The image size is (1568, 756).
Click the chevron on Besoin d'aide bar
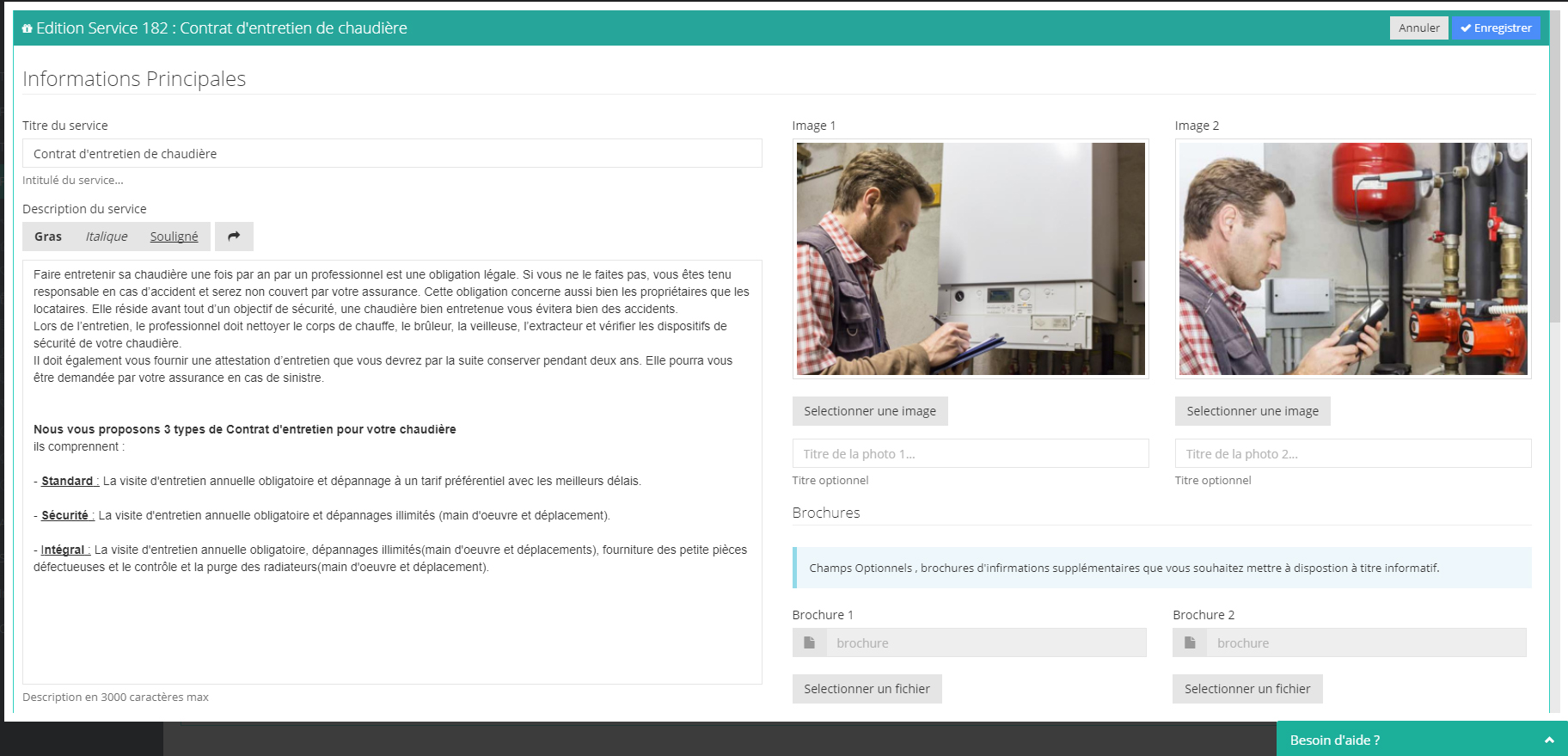[1549, 740]
